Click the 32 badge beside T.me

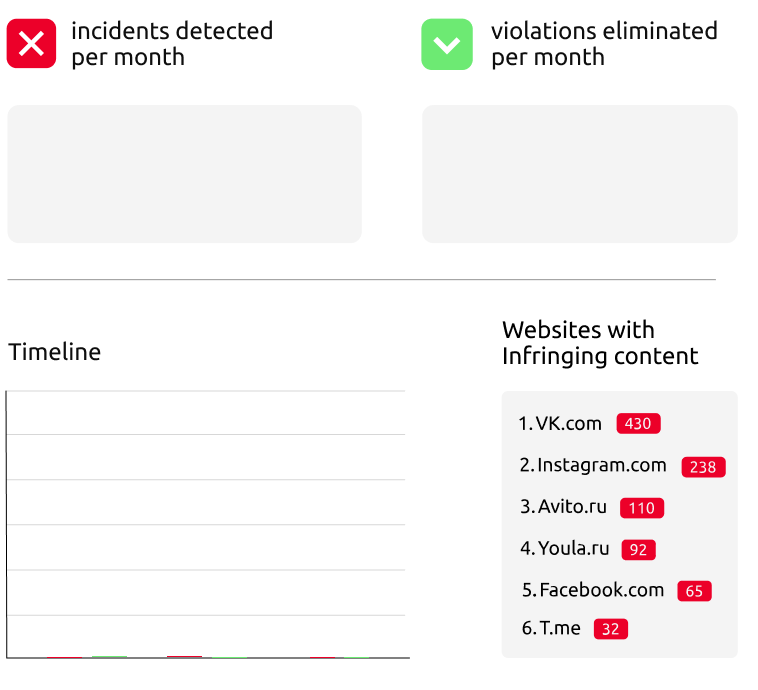point(610,629)
